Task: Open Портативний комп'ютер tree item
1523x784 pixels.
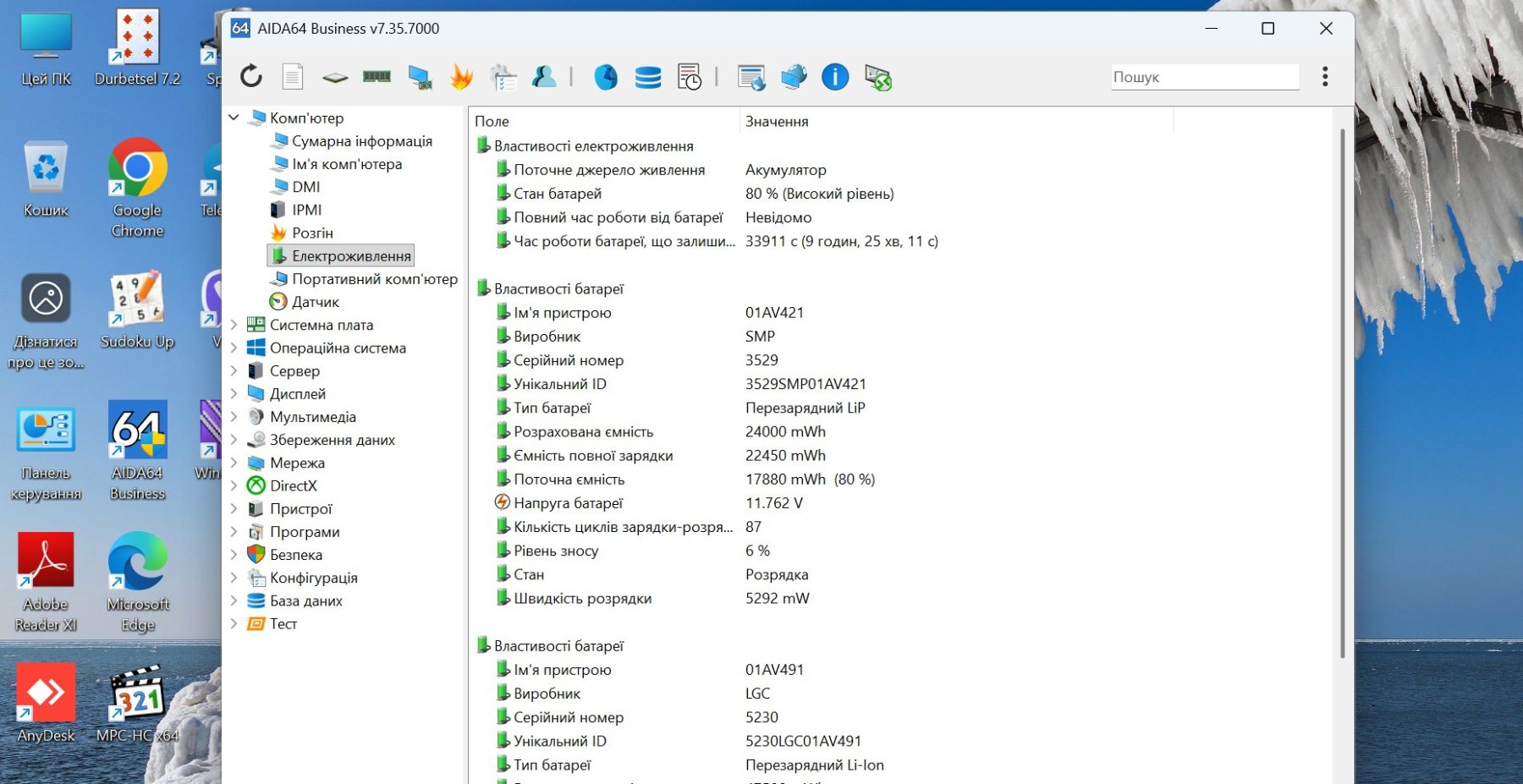Action: [375, 278]
